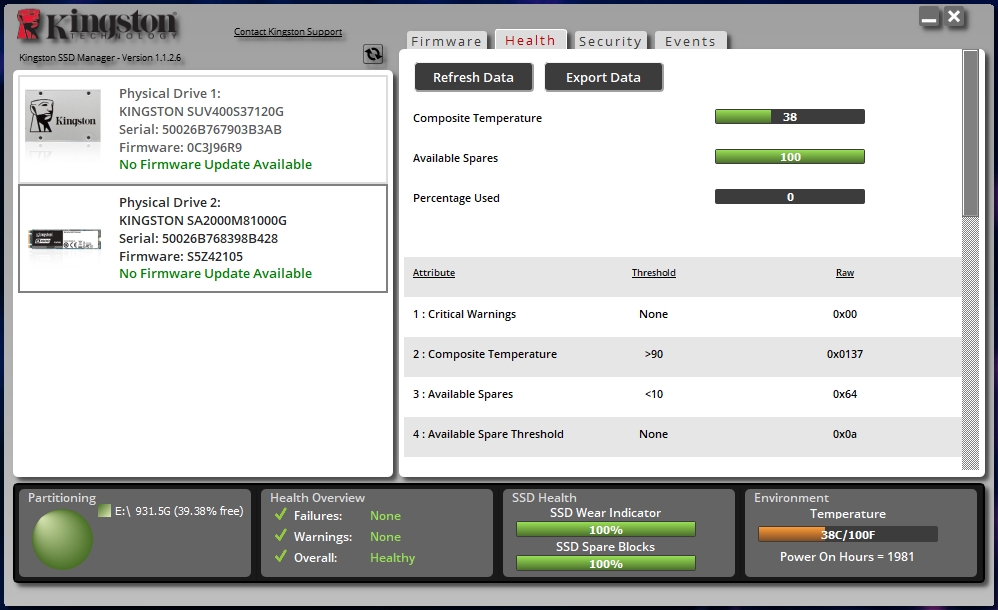Click Firmware: S5Z42105 text
998x610 pixels.
(181, 256)
